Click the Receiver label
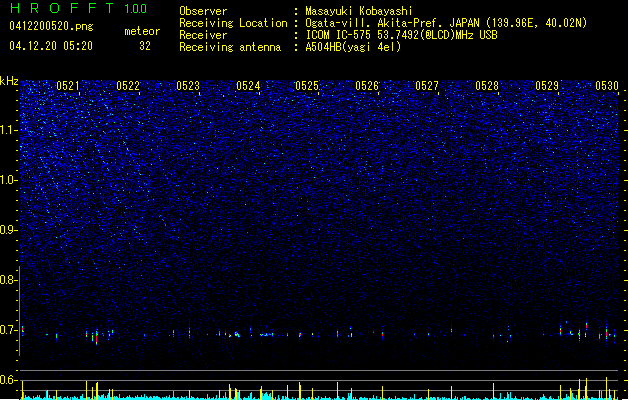 tap(203, 35)
